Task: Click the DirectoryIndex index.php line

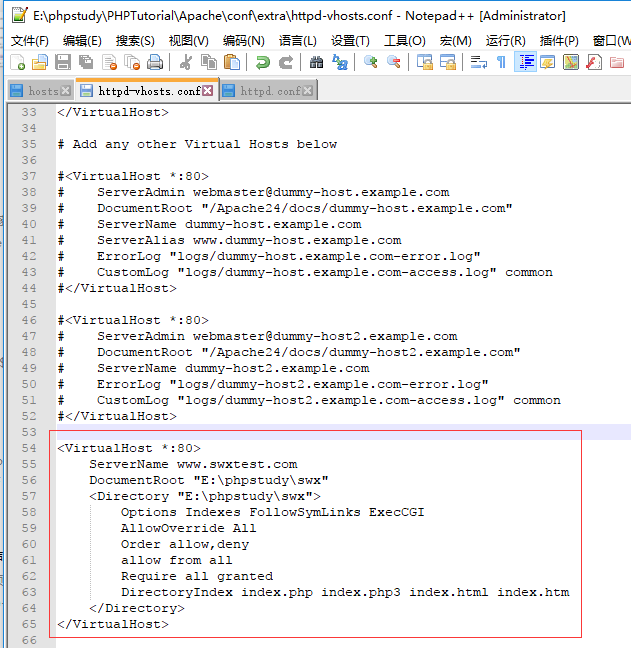Action: click(345, 592)
